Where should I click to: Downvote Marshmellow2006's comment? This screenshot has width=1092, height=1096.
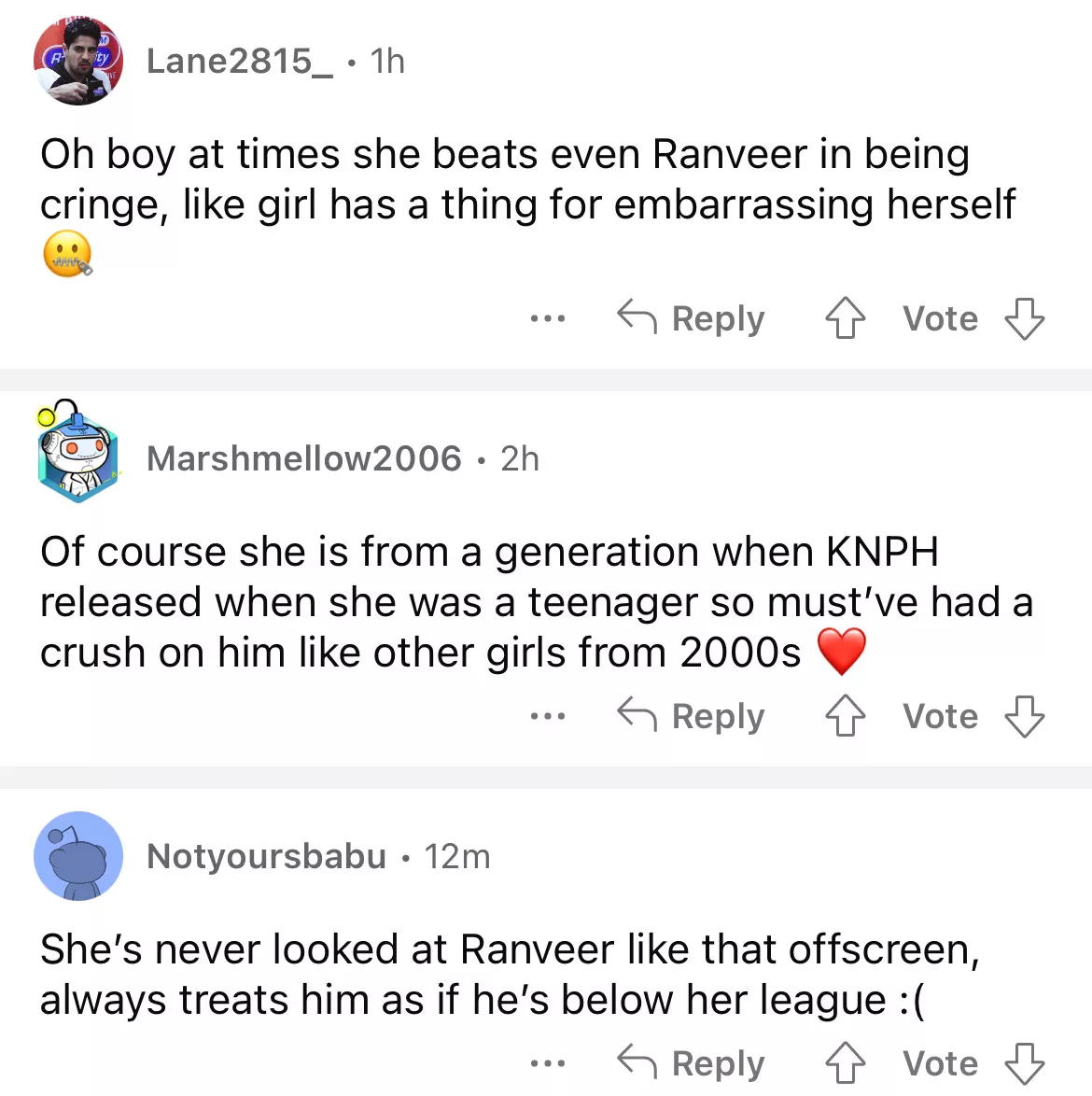(x=1024, y=716)
